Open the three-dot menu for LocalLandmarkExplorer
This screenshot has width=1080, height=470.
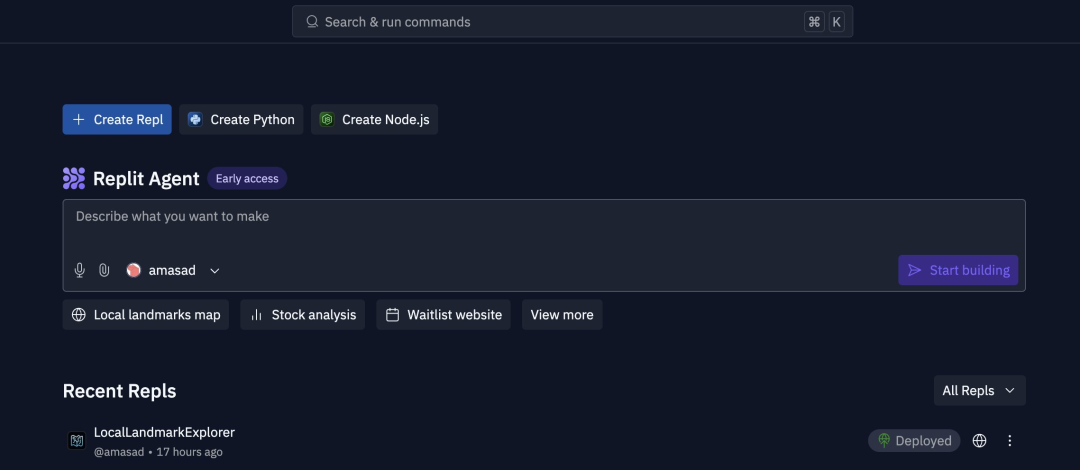pyautogui.click(x=1010, y=440)
